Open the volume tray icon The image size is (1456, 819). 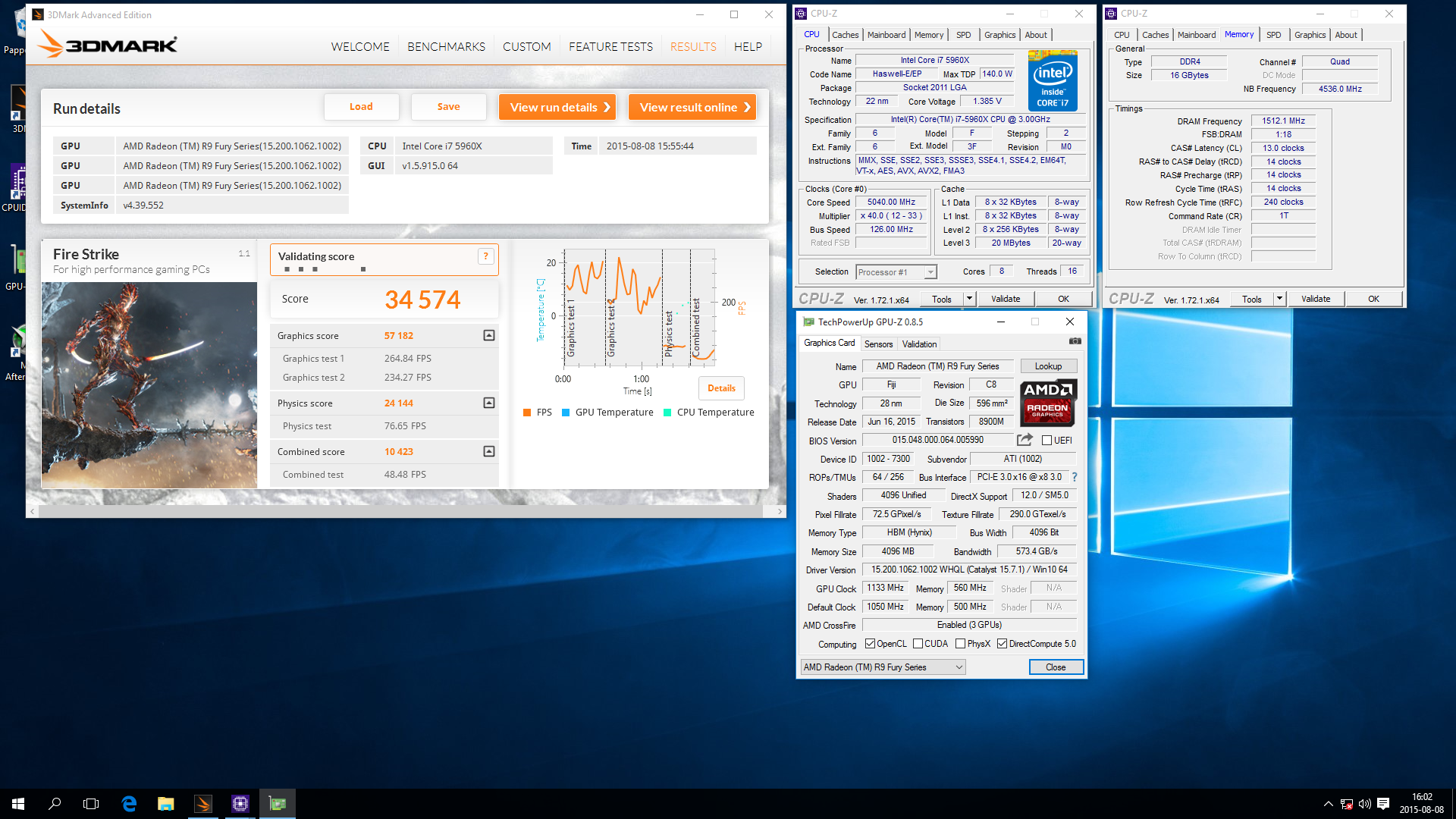pos(1364,804)
